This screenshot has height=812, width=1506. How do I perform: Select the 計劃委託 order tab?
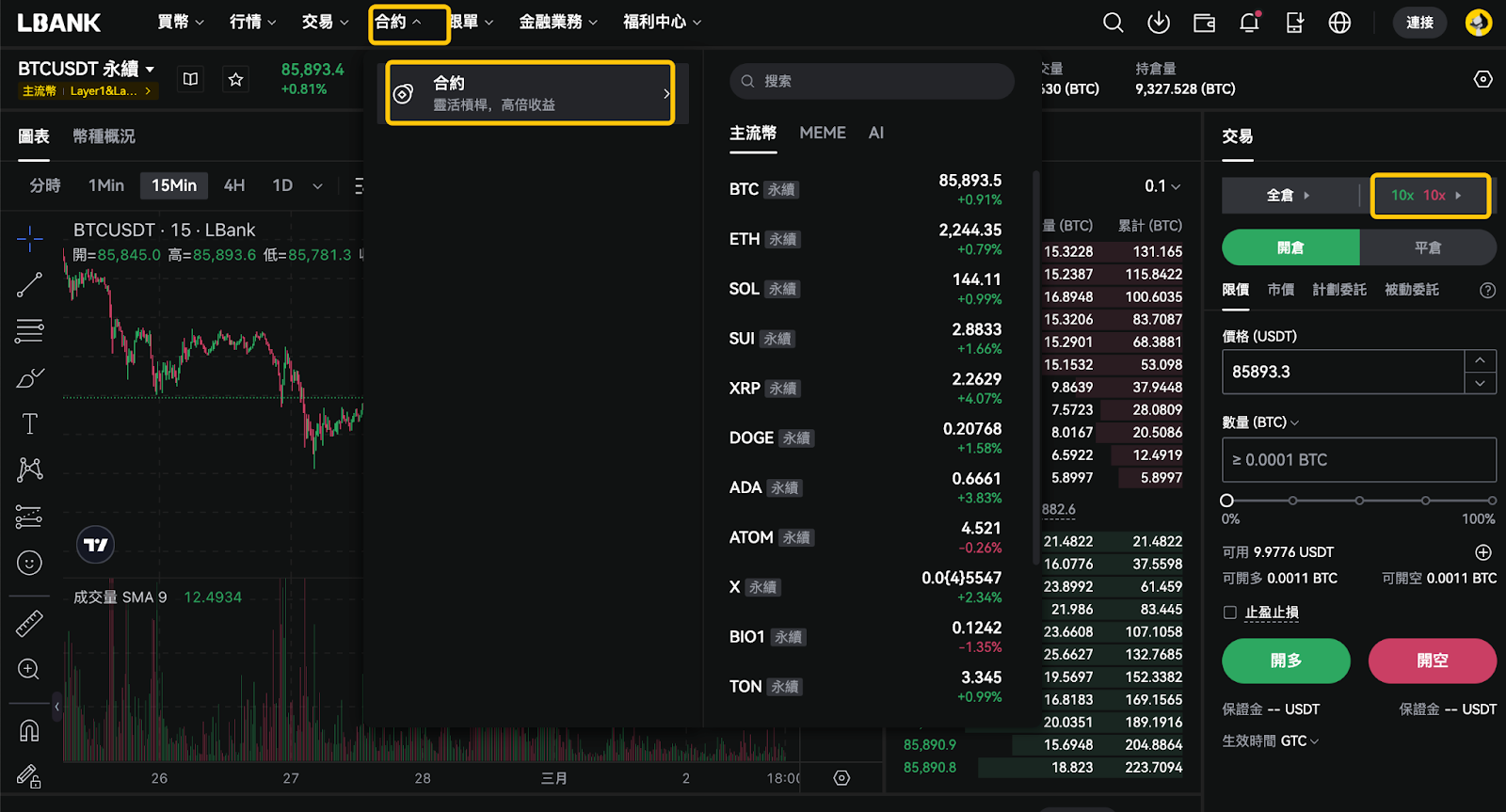click(x=1339, y=290)
